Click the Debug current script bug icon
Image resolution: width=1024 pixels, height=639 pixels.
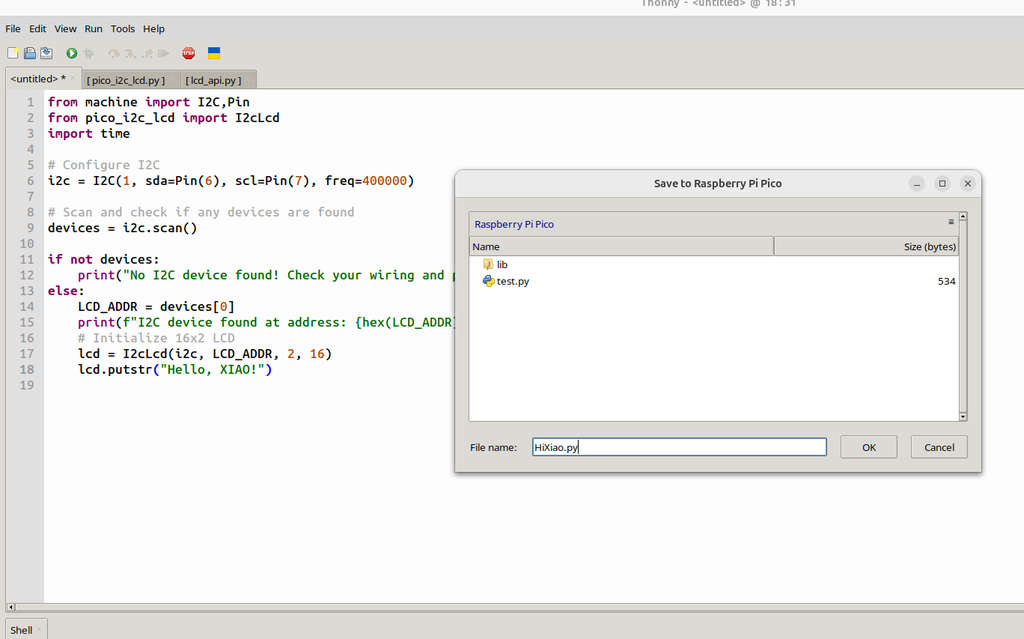pos(89,54)
